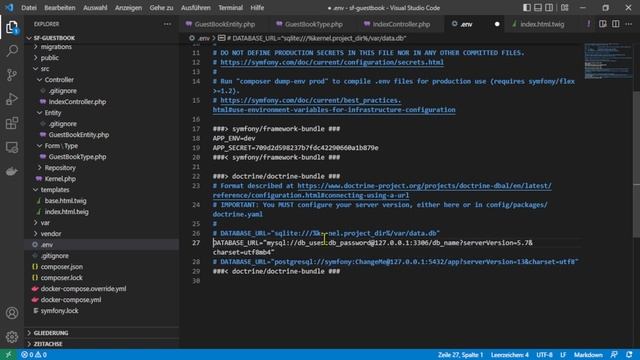Click the remote window indicator in status bar
This screenshot has width=640, height=360.
pos(8,355)
